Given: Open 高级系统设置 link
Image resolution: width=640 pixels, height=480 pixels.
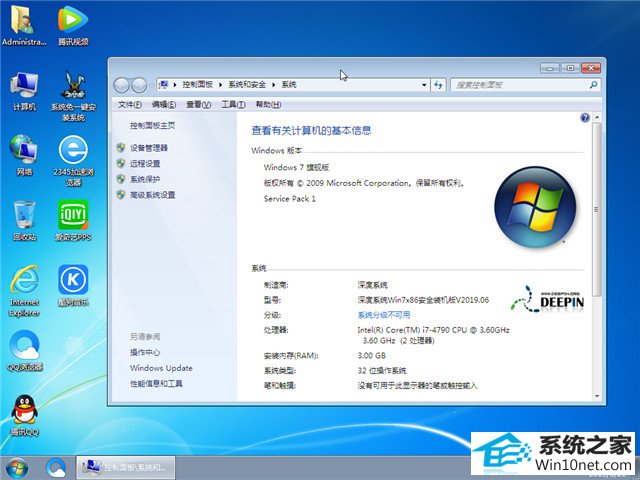Looking at the screenshot, I should [152, 195].
